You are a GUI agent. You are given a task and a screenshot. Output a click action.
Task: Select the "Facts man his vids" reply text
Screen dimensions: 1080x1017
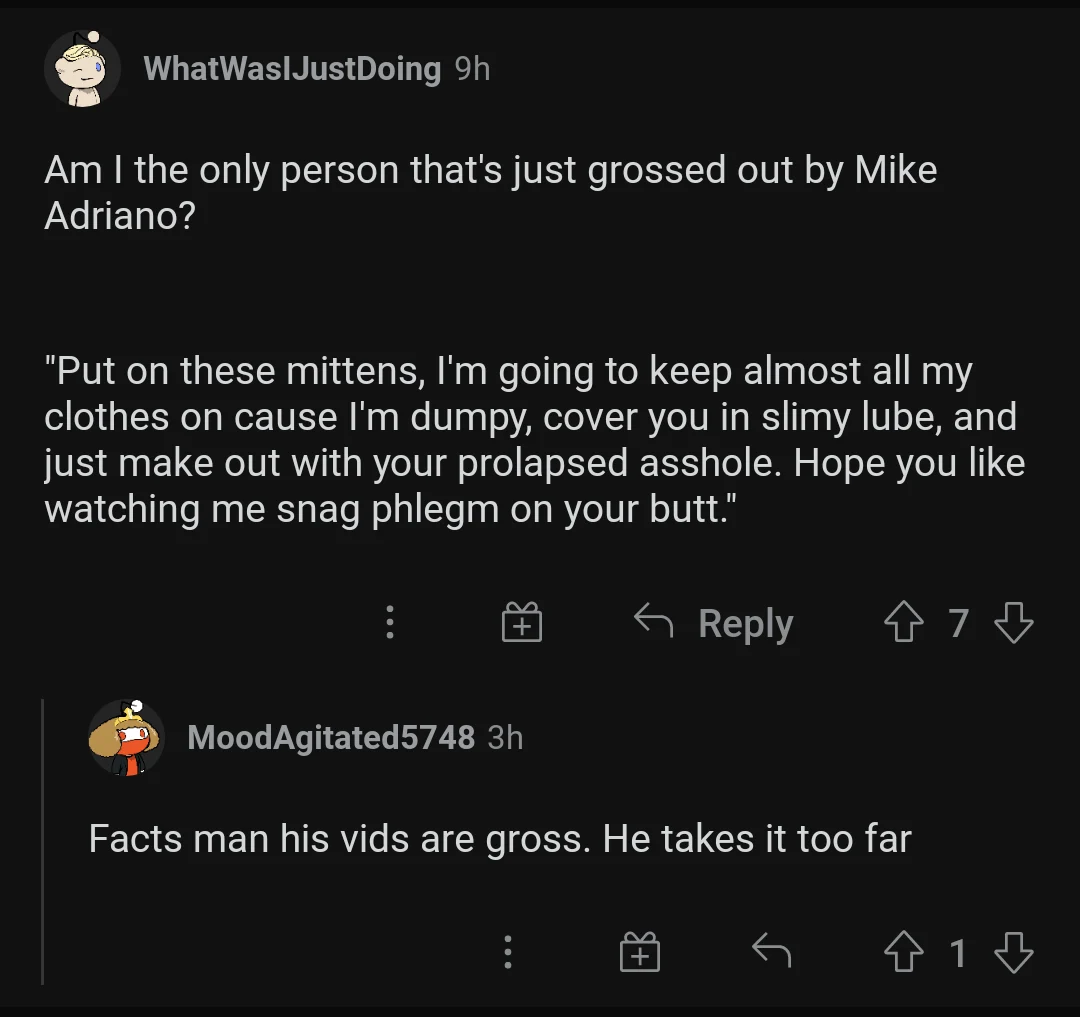(499, 838)
